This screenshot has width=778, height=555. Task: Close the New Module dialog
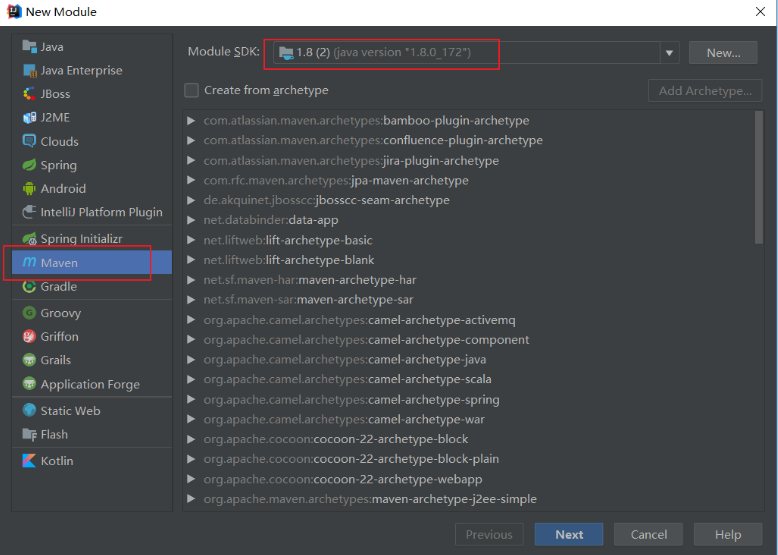(x=760, y=11)
